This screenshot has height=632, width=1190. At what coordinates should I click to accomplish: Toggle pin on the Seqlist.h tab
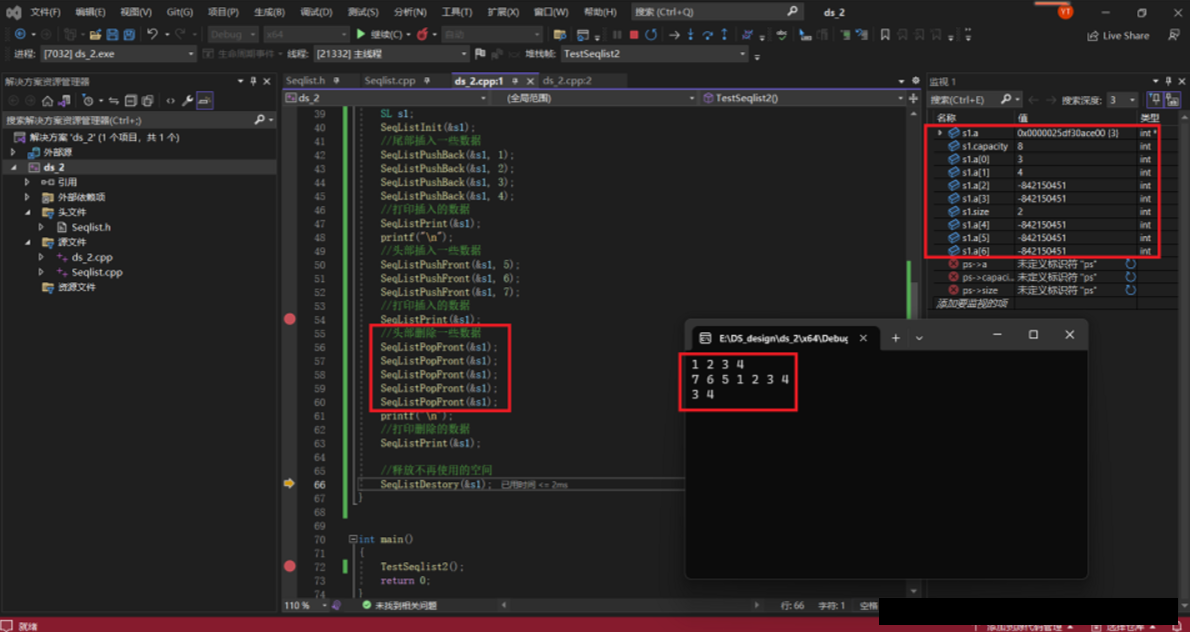click(337, 80)
